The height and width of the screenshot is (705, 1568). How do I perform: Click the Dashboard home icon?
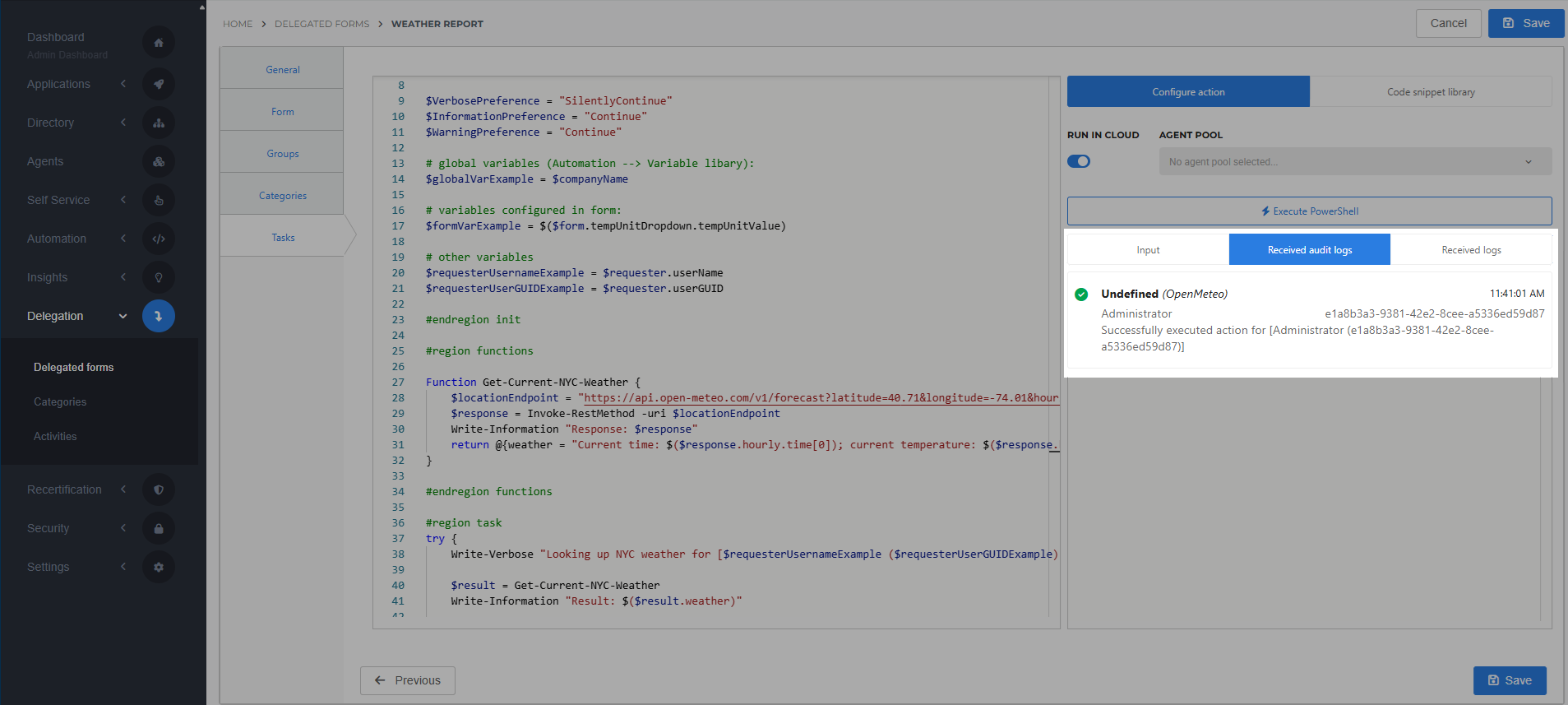[158, 43]
